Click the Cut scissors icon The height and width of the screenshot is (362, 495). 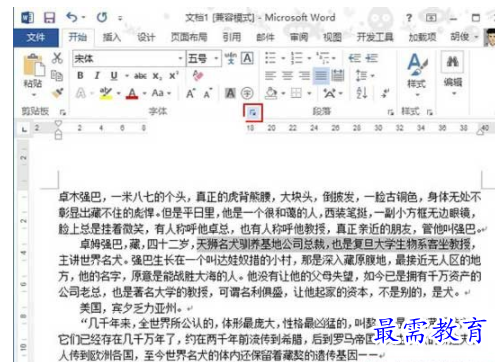pos(57,58)
